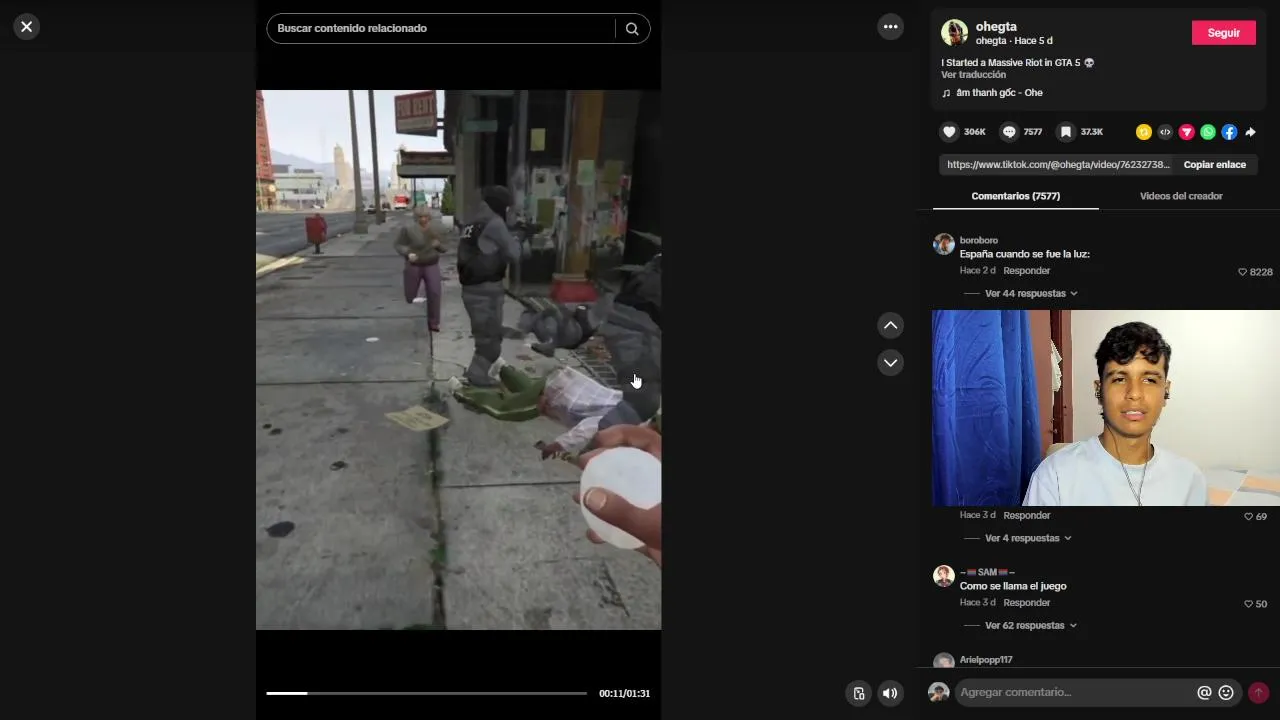Click 'I Started a Massive Riot' caption

(x=1017, y=62)
